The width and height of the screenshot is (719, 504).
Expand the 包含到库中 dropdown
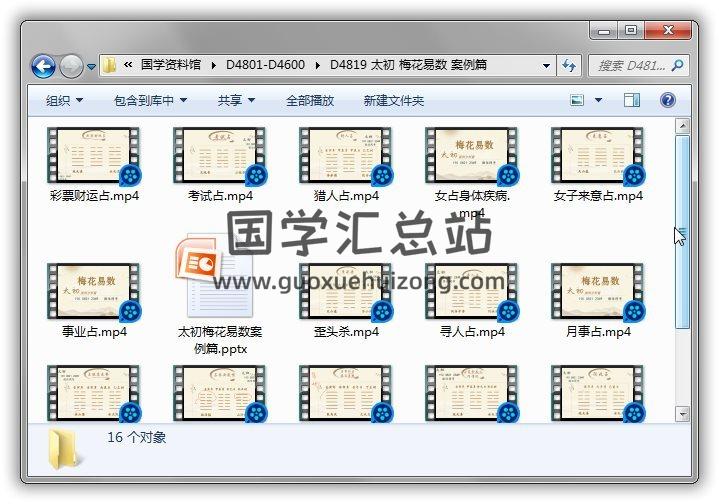pos(150,101)
